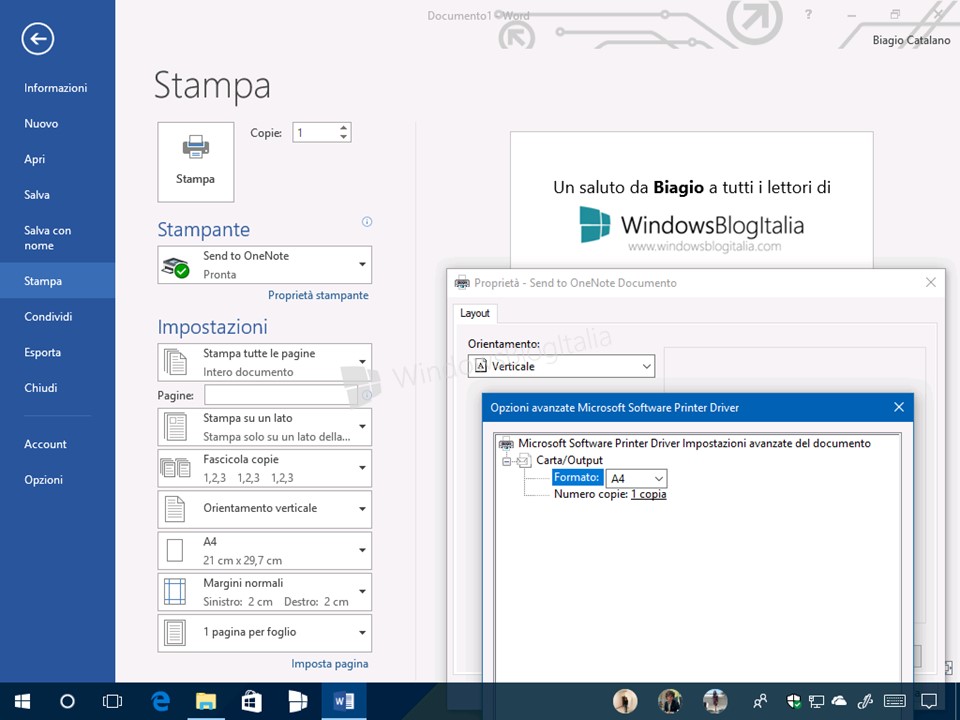The width and height of the screenshot is (960, 720).
Task: Open the Imposta pagina link
Action: [330, 664]
